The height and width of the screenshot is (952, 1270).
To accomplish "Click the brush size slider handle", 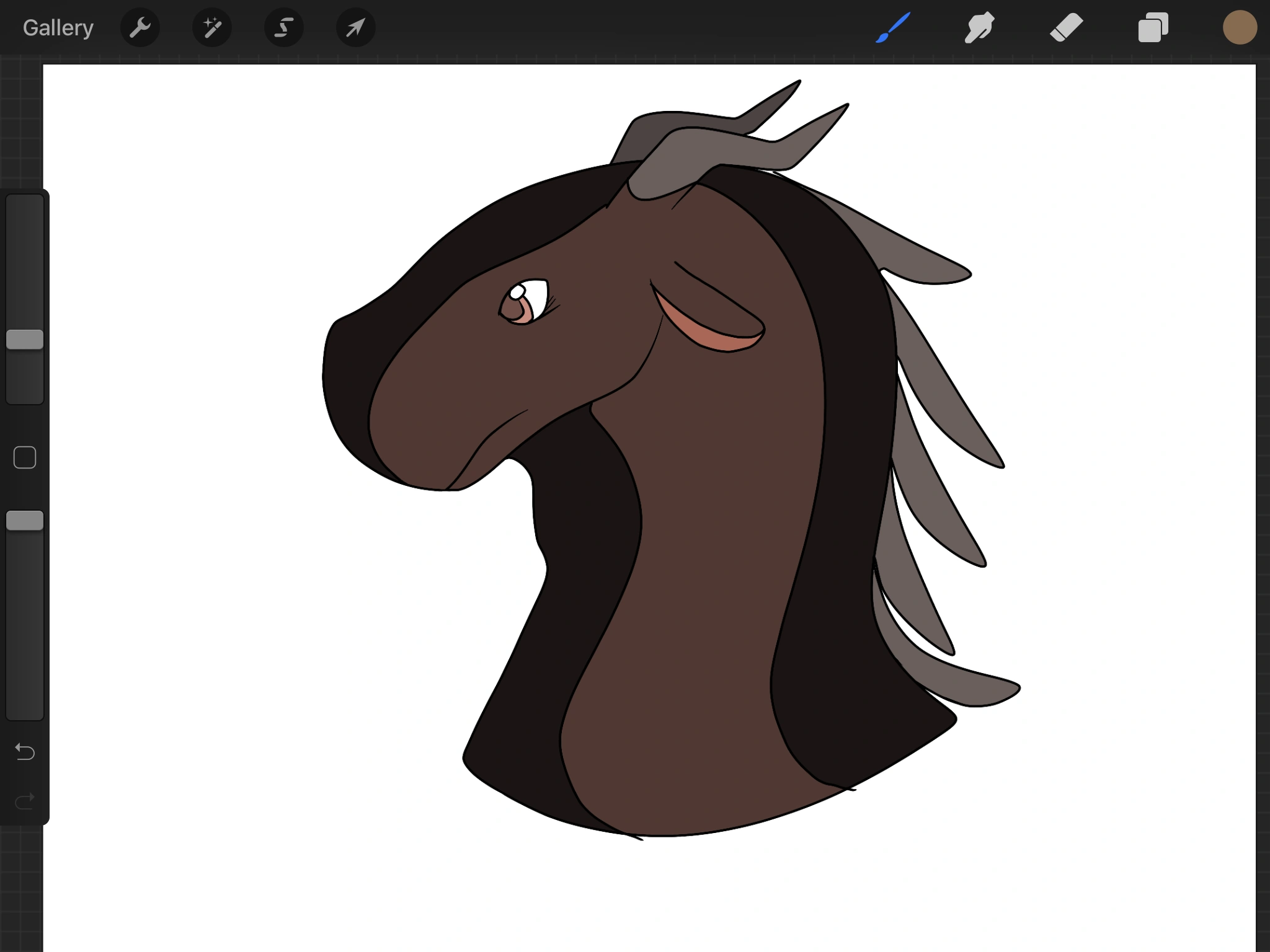I will pyautogui.click(x=25, y=340).
